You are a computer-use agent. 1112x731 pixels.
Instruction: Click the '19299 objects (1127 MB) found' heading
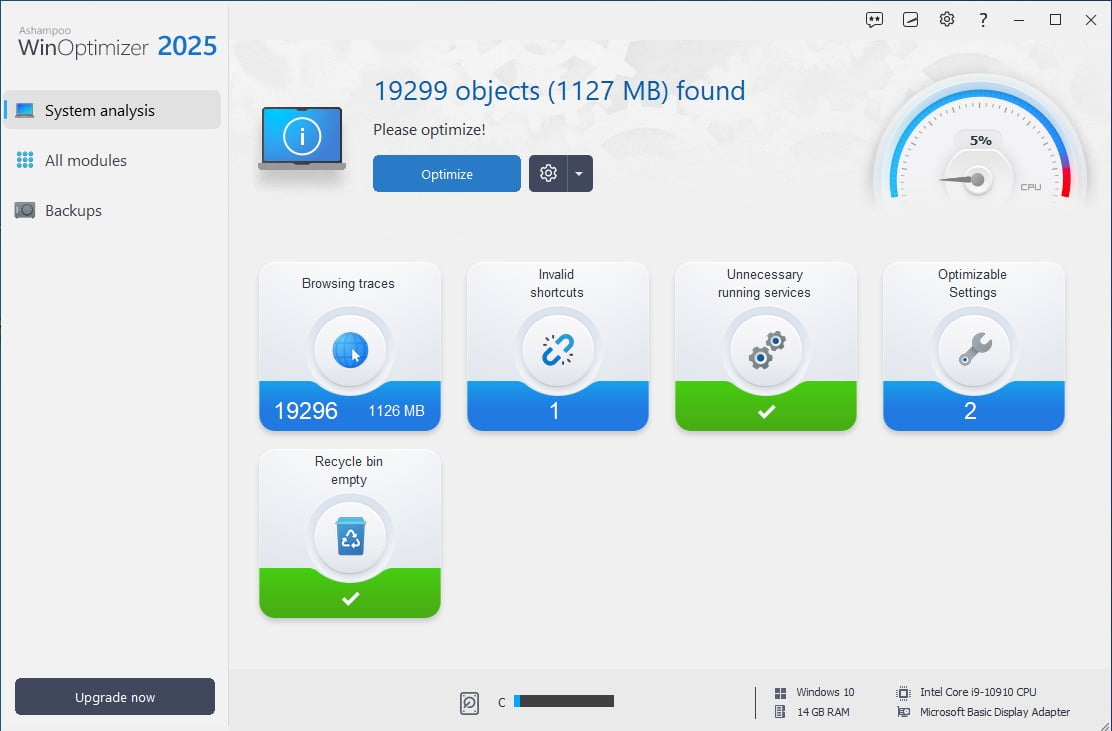point(560,91)
